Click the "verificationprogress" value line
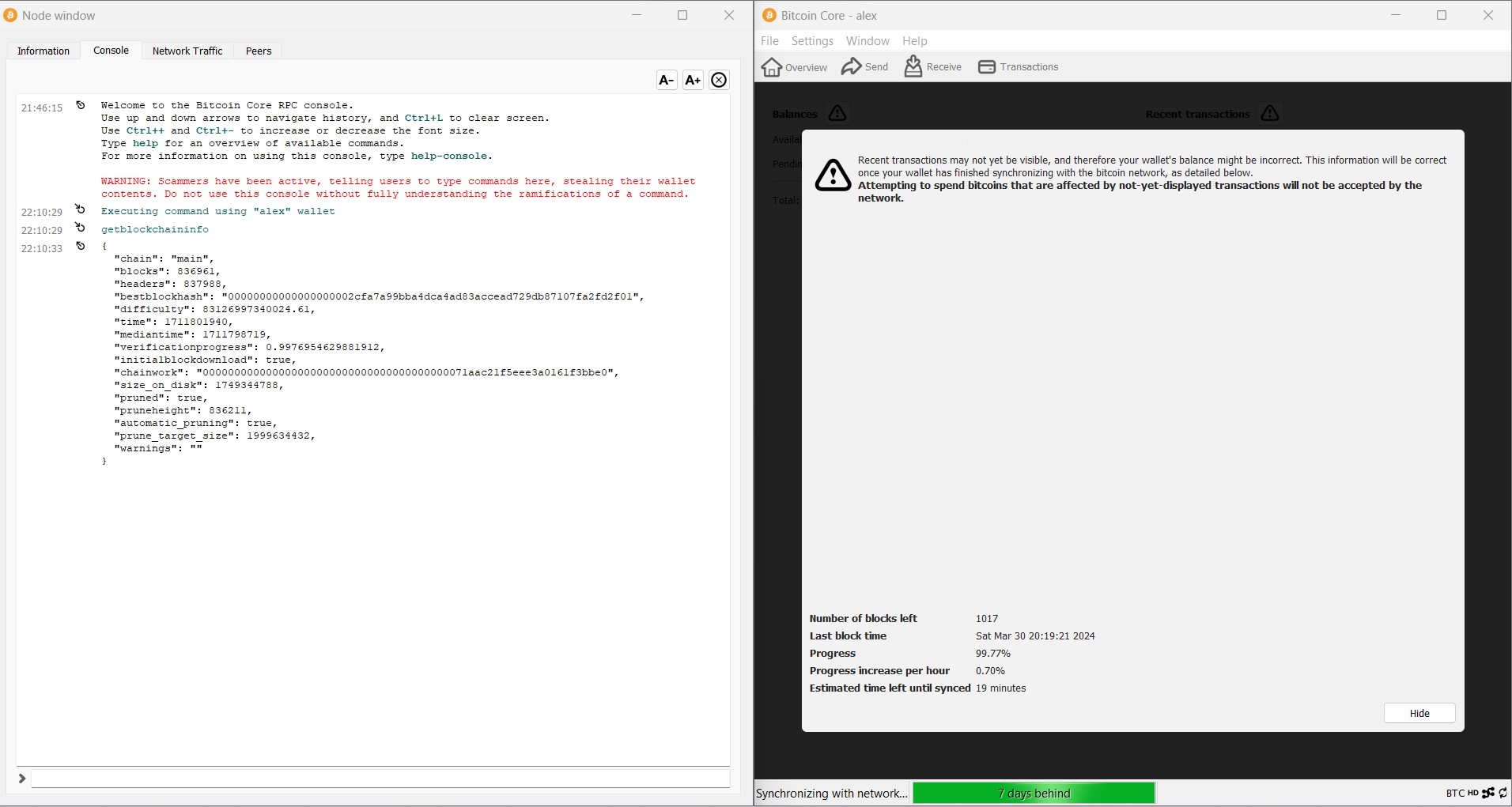This screenshot has width=1512, height=807. click(250, 347)
